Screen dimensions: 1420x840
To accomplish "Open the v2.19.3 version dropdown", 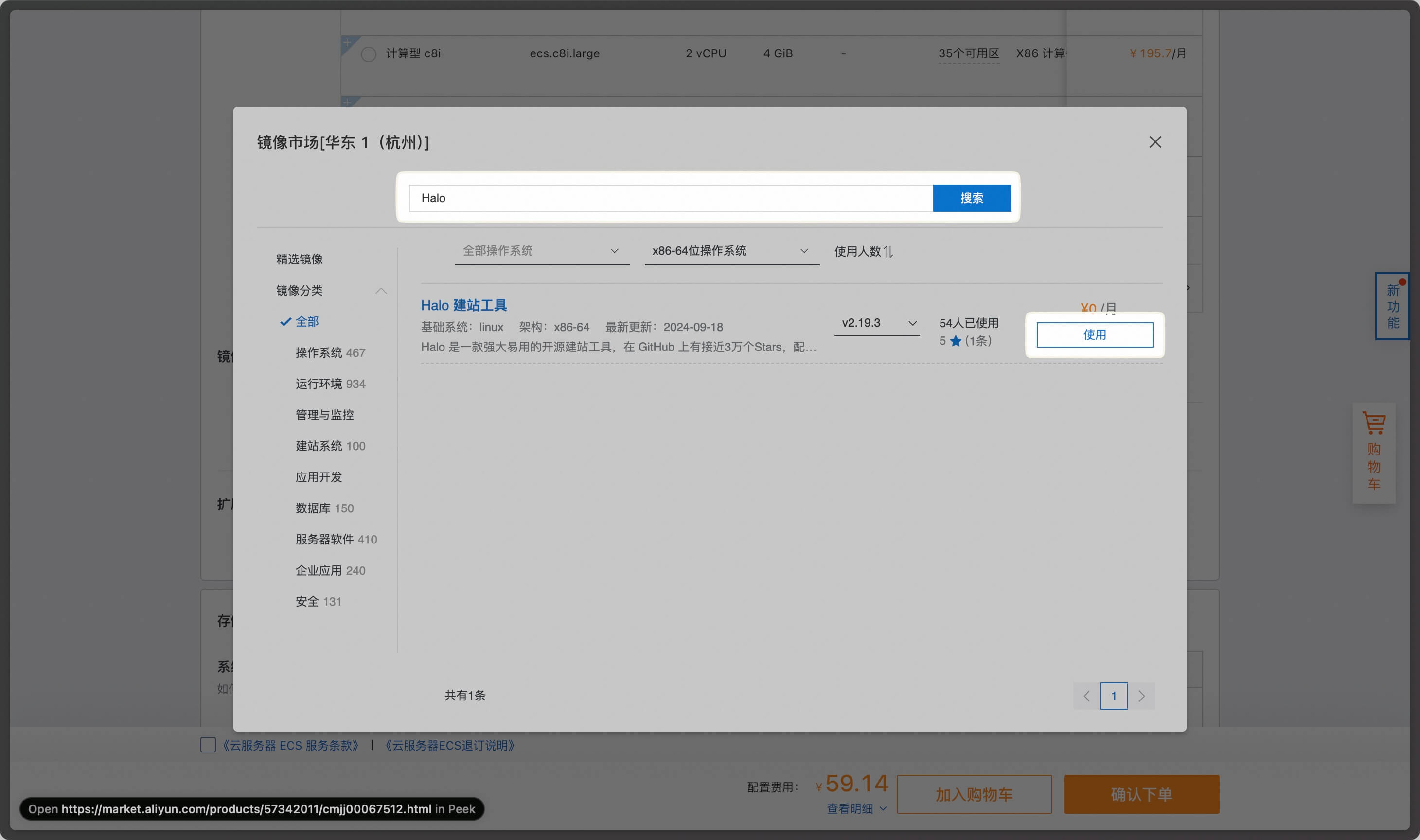I will (x=876, y=323).
